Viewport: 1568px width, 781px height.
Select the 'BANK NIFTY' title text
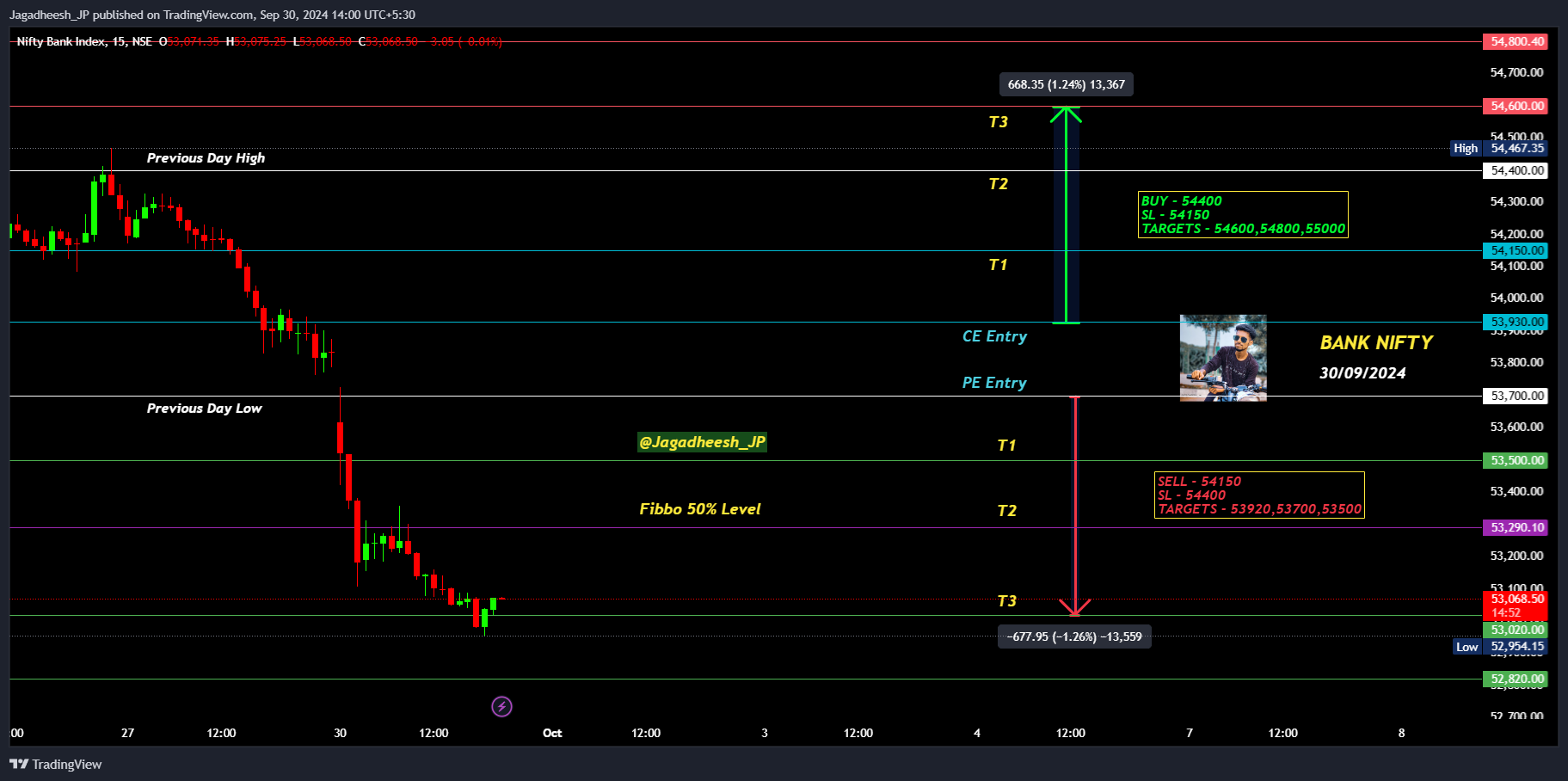click(x=1376, y=342)
